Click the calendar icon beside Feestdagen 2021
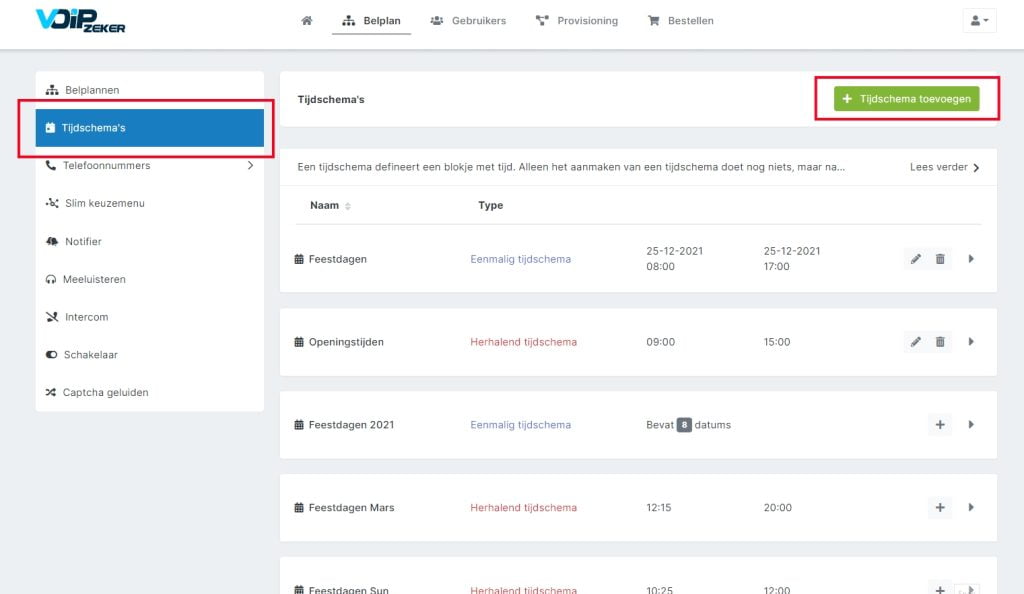The image size is (1024, 594). (x=299, y=425)
